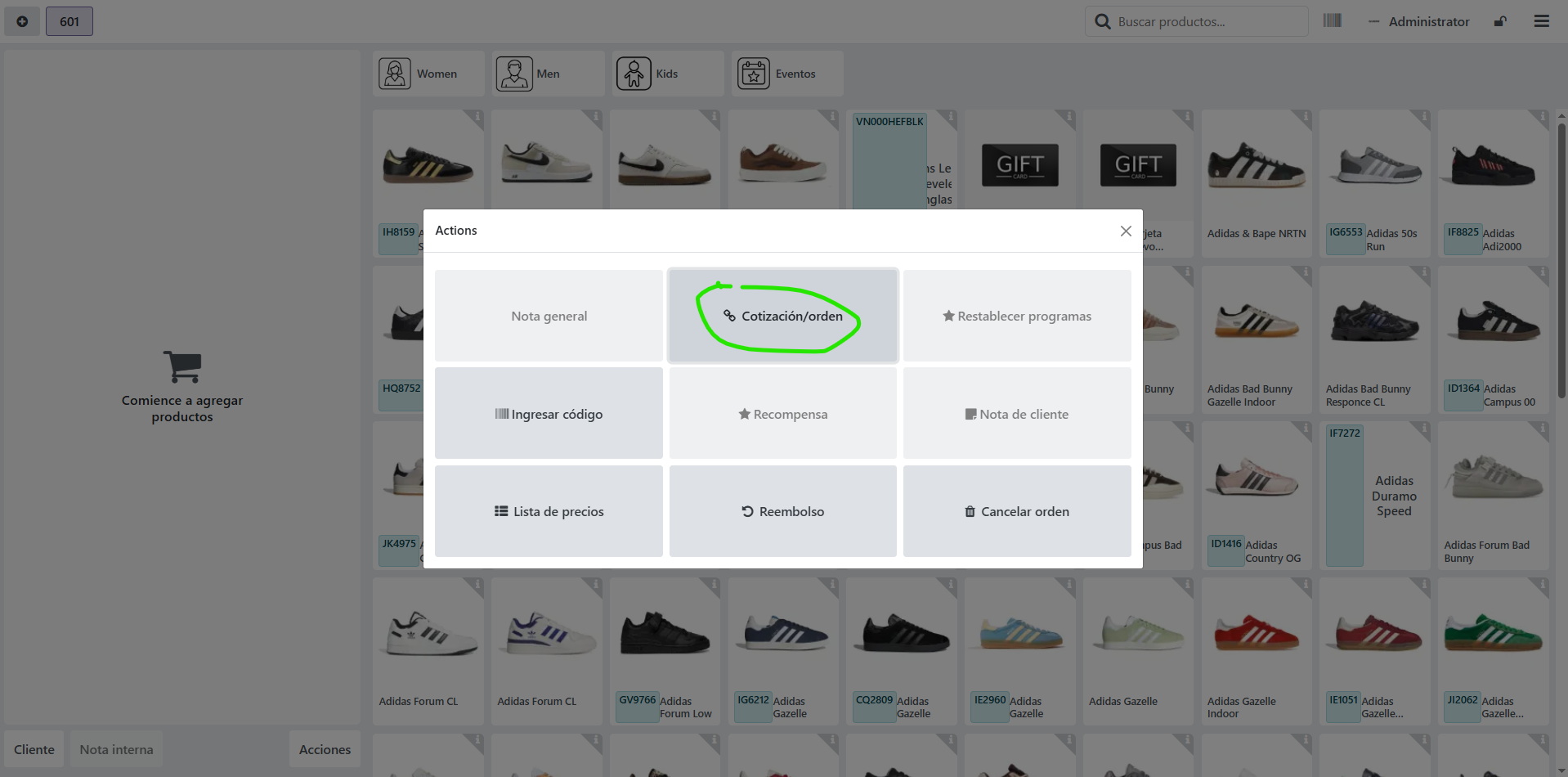Select Adidas Gazelle Indoor red shoe
Image resolution: width=1568 pixels, height=777 pixels.
[x=1257, y=651]
